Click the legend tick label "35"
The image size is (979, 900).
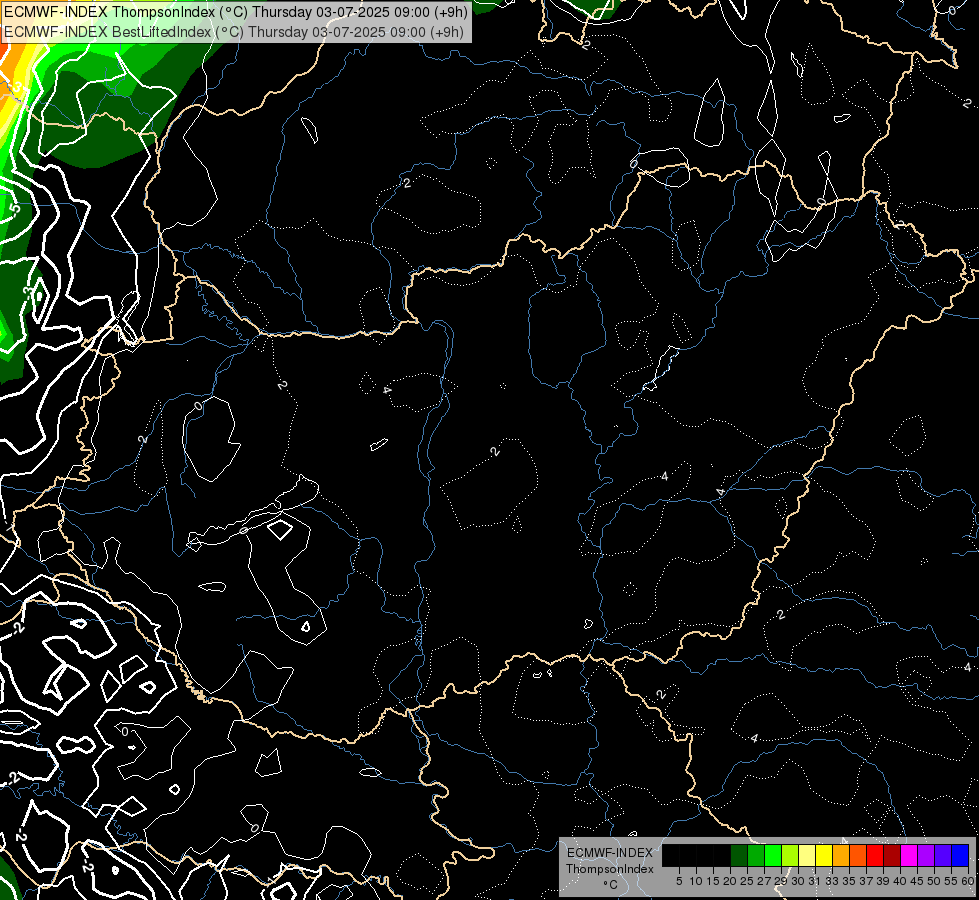click(849, 881)
